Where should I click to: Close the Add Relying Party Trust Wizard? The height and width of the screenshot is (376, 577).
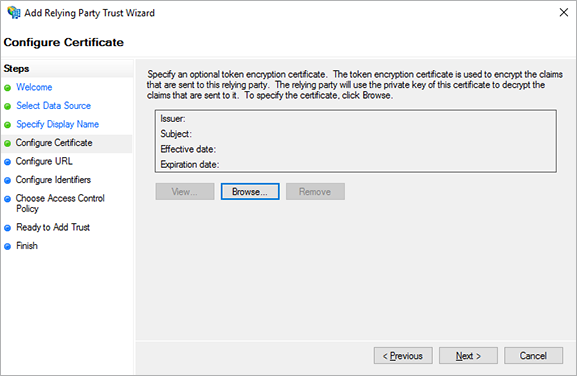point(563,13)
